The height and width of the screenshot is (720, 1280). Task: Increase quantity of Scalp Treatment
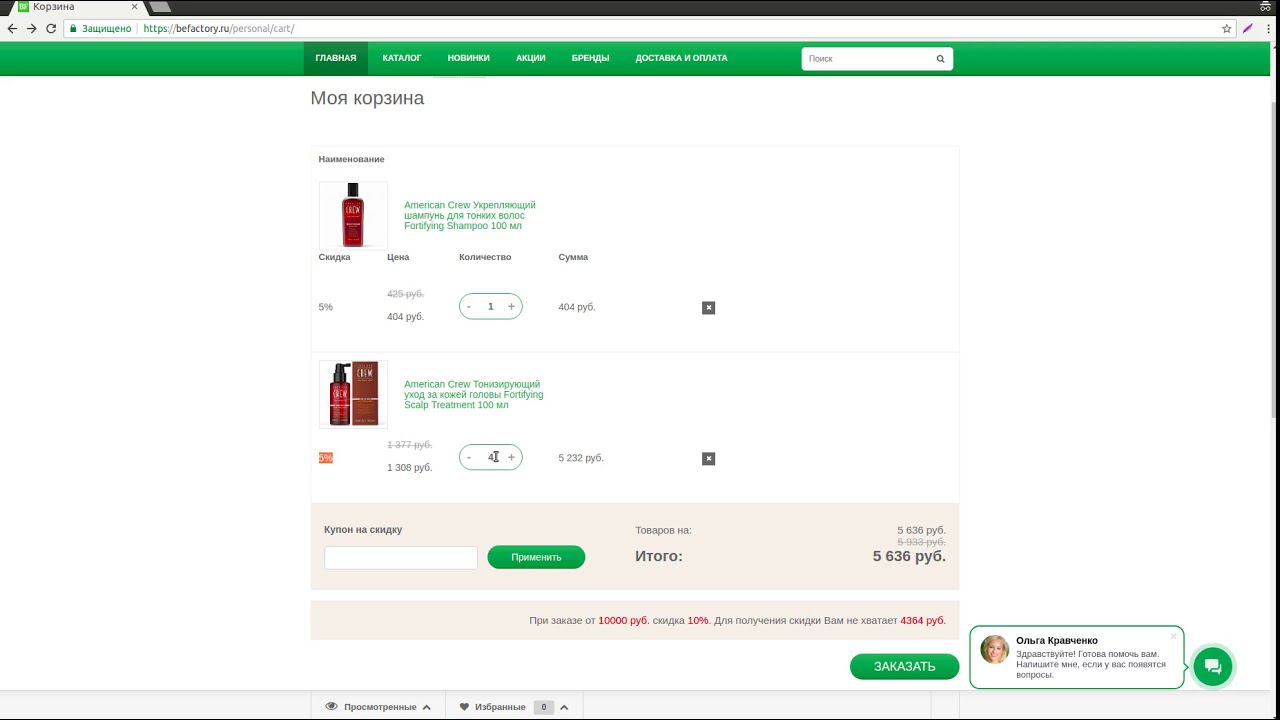pyautogui.click(x=511, y=458)
